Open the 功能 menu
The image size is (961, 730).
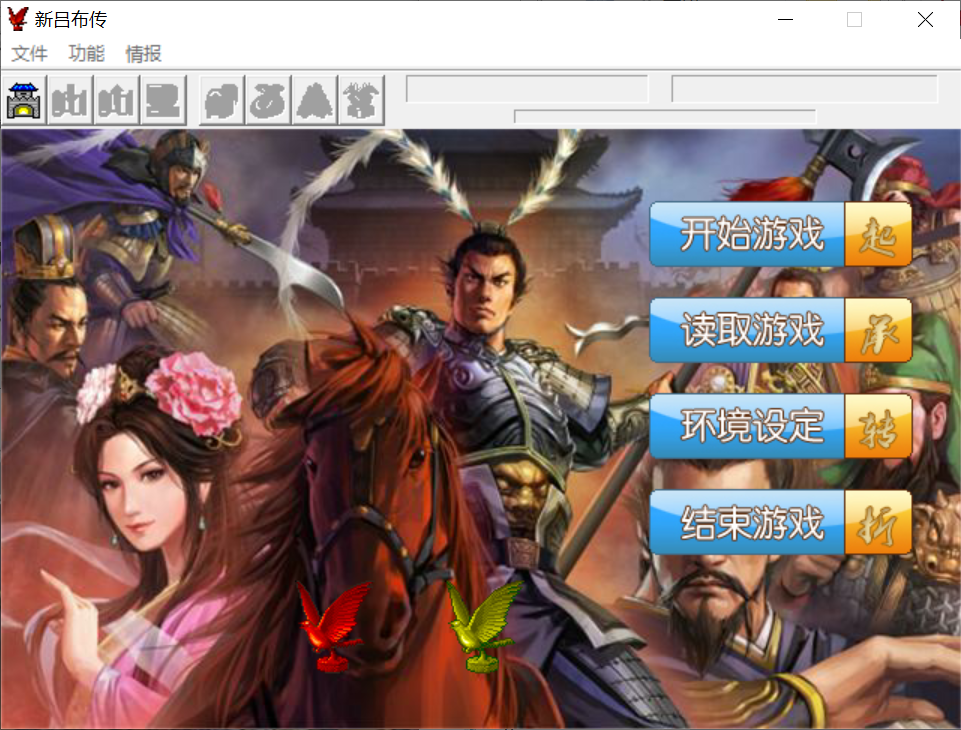(x=86, y=54)
